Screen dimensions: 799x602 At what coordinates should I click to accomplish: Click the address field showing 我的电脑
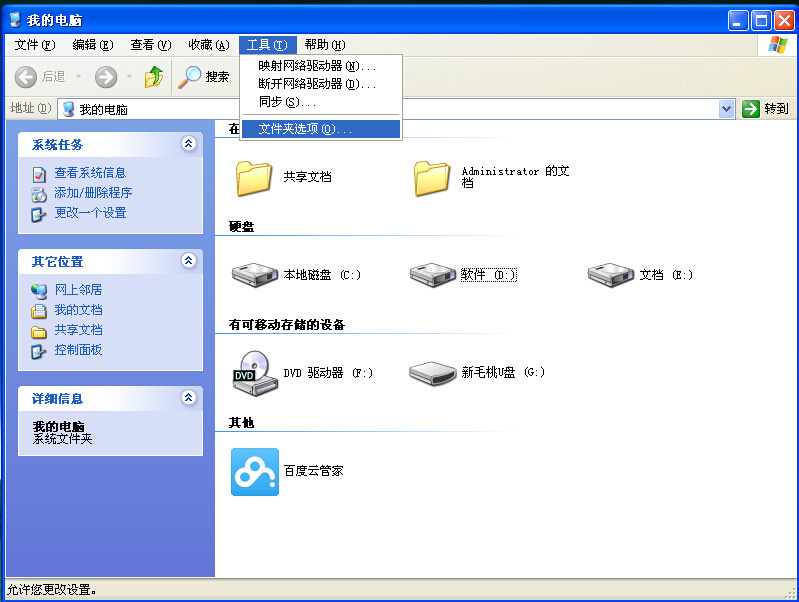(x=395, y=109)
